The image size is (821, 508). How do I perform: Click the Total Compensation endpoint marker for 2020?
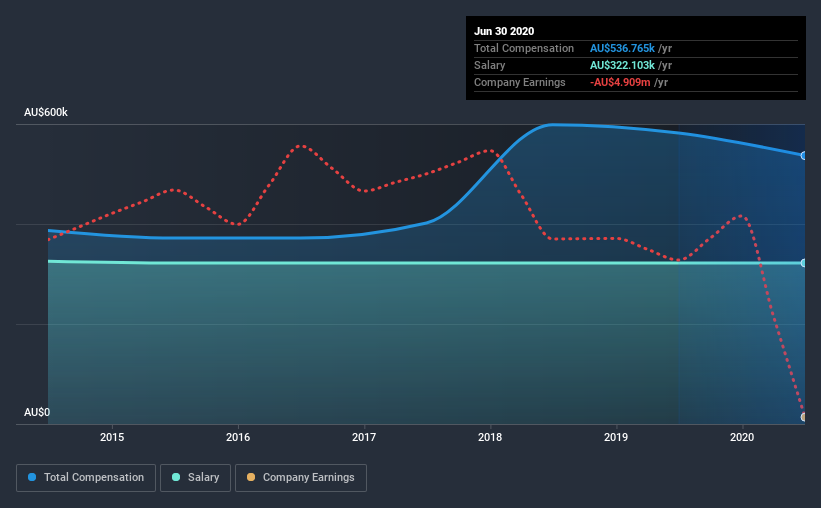pos(803,156)
